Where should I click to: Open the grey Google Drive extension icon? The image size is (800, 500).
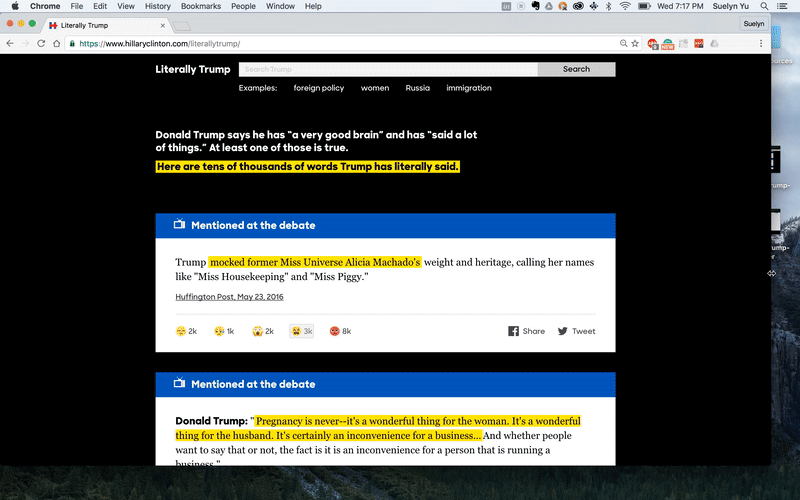[x=714, y=44]
